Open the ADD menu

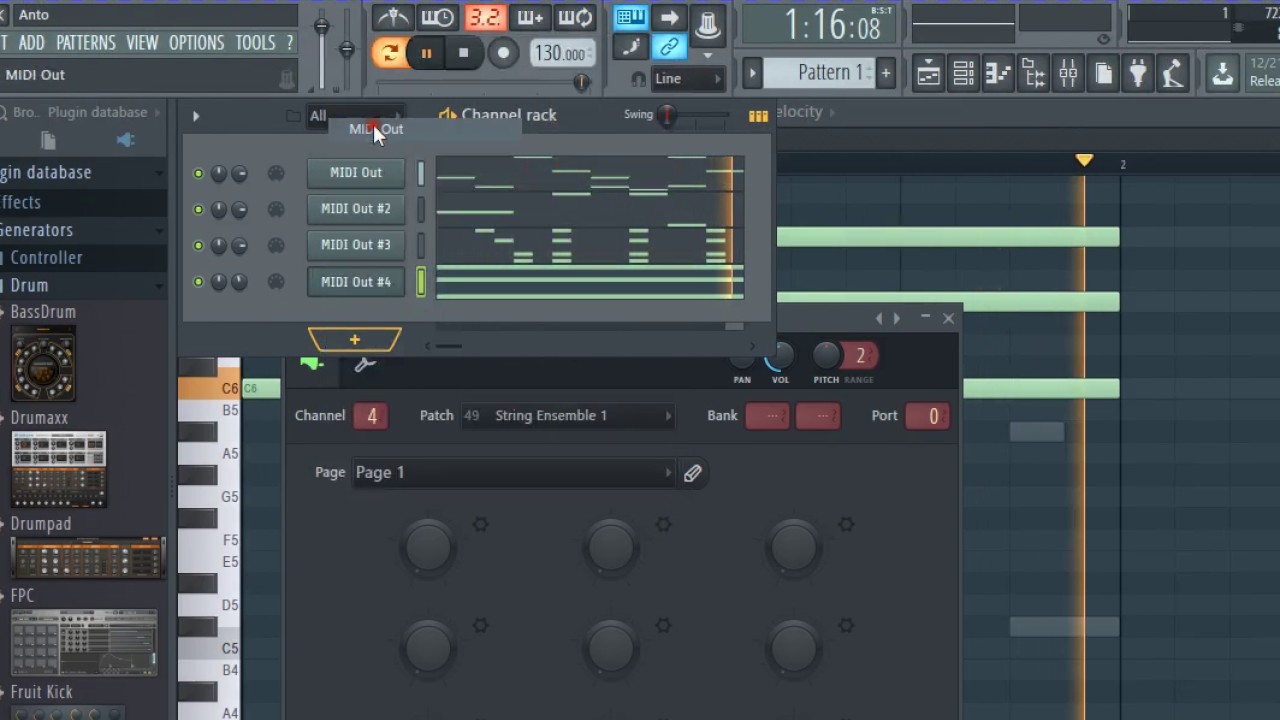click(31, 43)
